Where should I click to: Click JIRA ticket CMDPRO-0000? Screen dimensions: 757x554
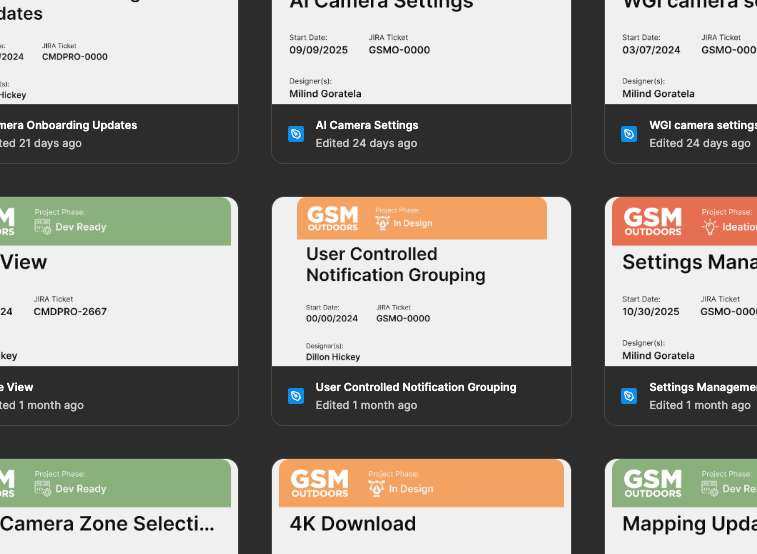click(x=75, y=56)
